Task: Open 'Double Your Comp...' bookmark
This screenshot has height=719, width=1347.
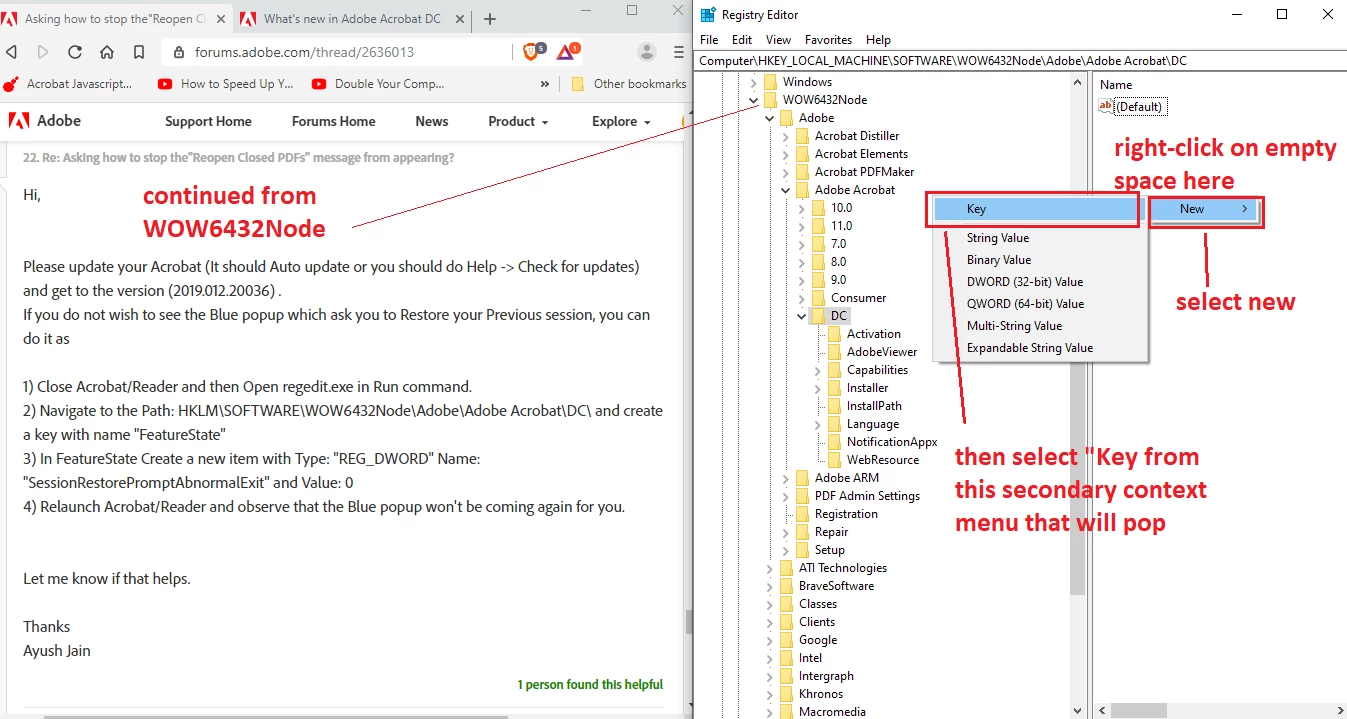Action: (x=378, y=84)
